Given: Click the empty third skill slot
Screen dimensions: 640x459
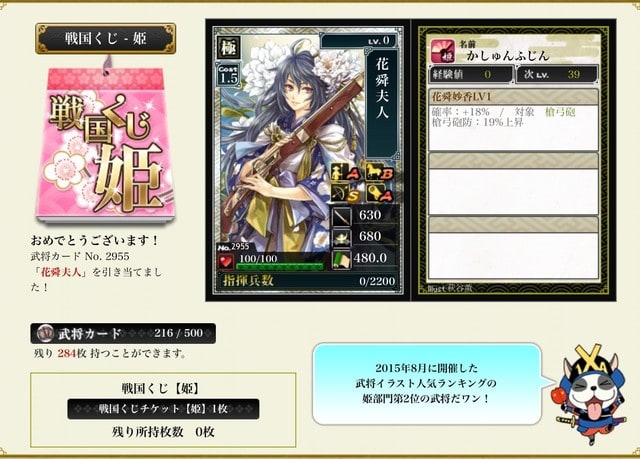Looking at the screenshot, I should (x=513, y=248).
